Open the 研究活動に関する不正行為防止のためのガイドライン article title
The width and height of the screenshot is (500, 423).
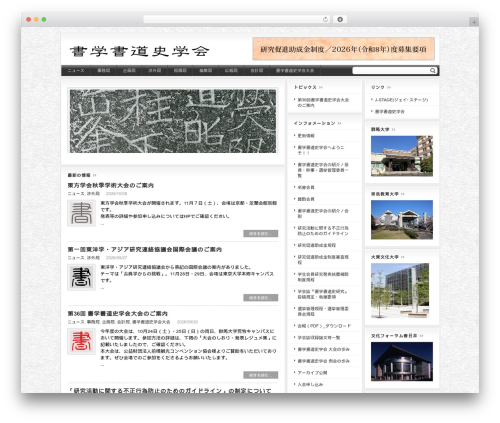coord(169,390)
